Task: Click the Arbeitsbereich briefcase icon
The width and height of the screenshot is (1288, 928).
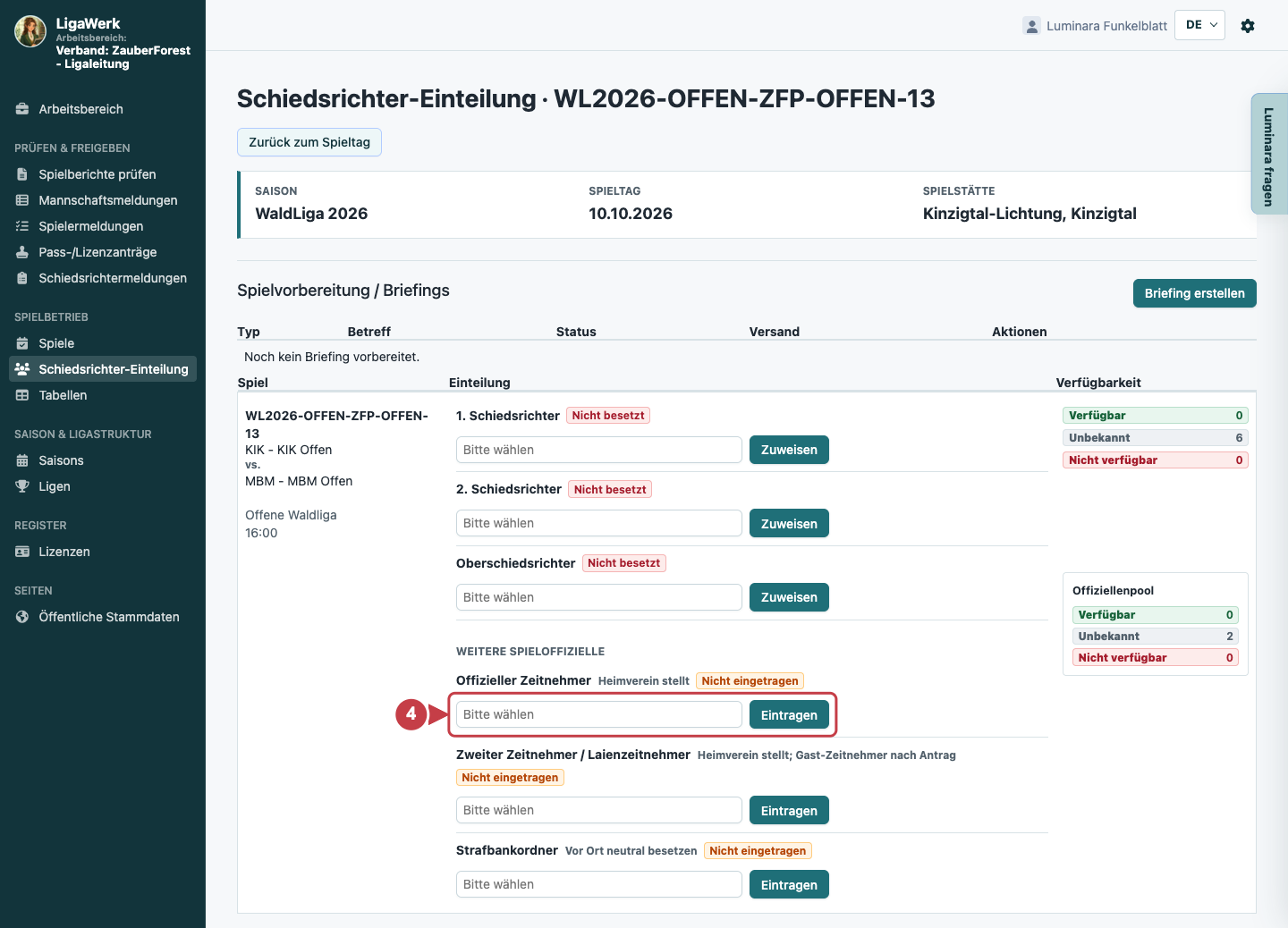Action: (x=22, y=109)
